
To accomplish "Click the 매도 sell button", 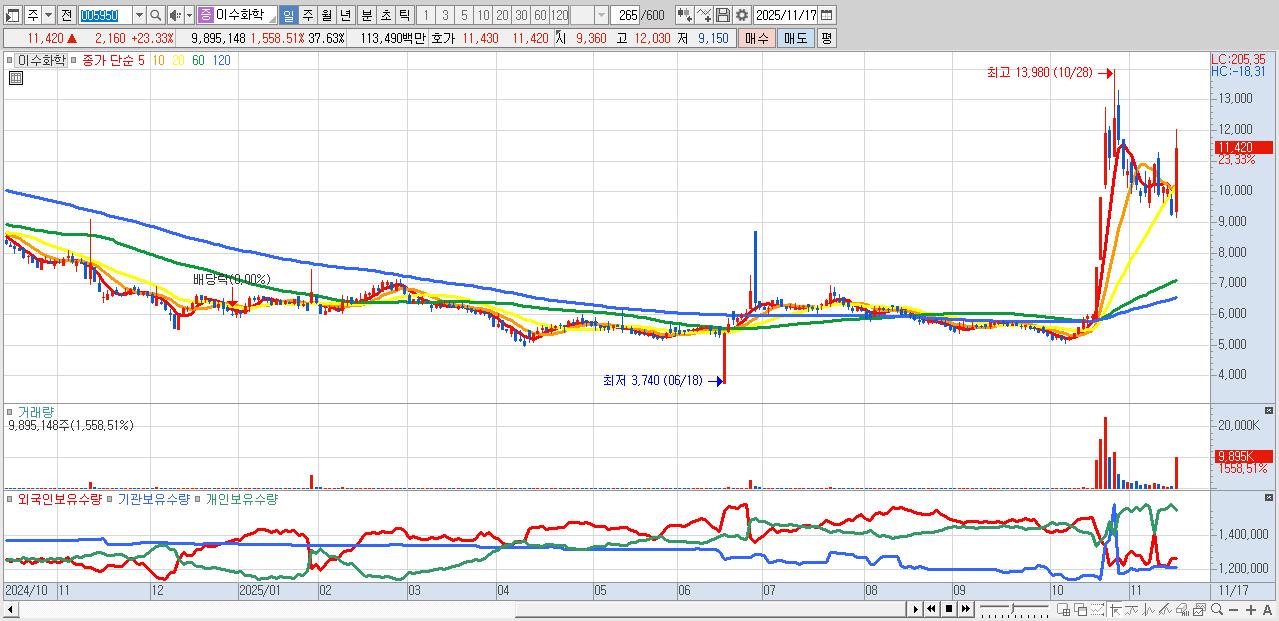I will click(795, 38).
